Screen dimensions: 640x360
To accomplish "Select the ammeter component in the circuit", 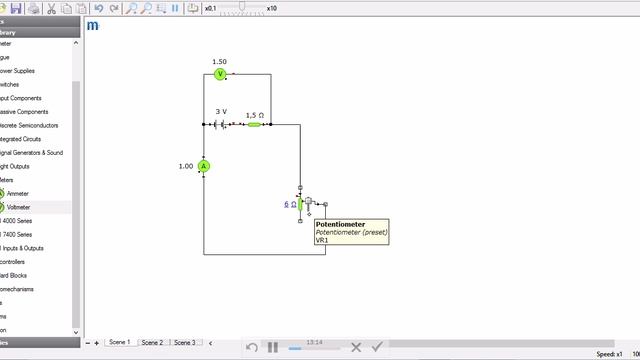I will (x=204, y=166).
